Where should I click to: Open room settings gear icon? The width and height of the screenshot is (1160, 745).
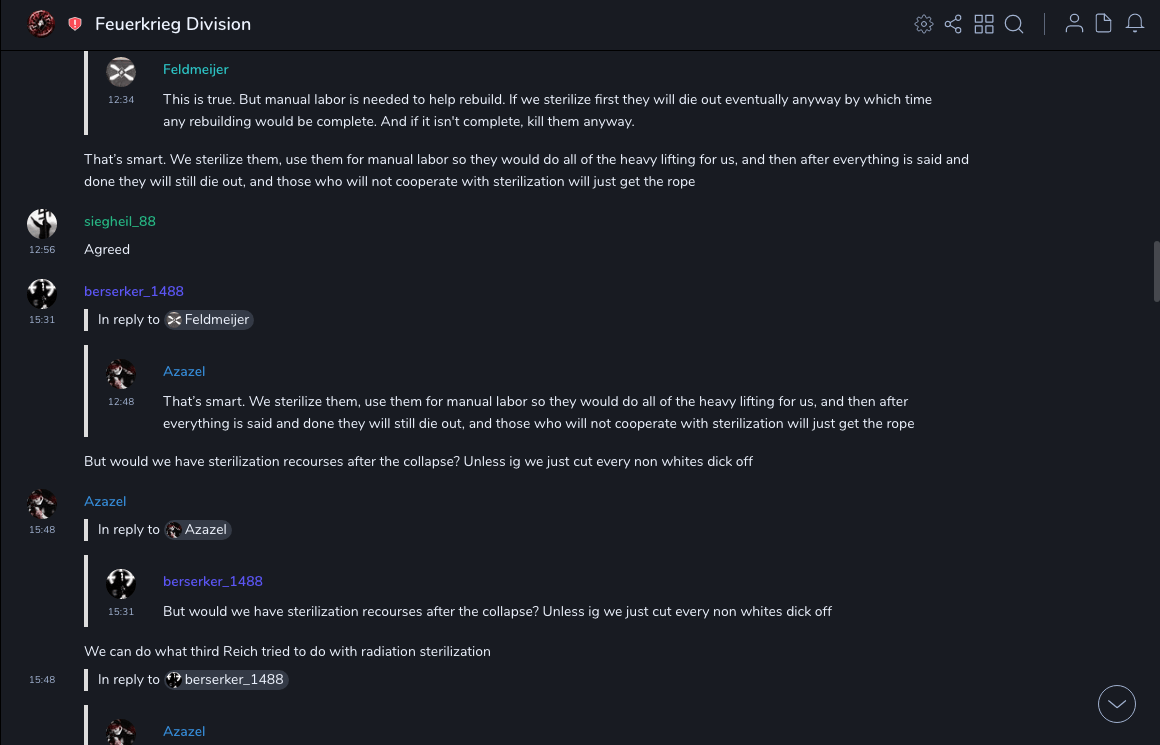(924, 24)
